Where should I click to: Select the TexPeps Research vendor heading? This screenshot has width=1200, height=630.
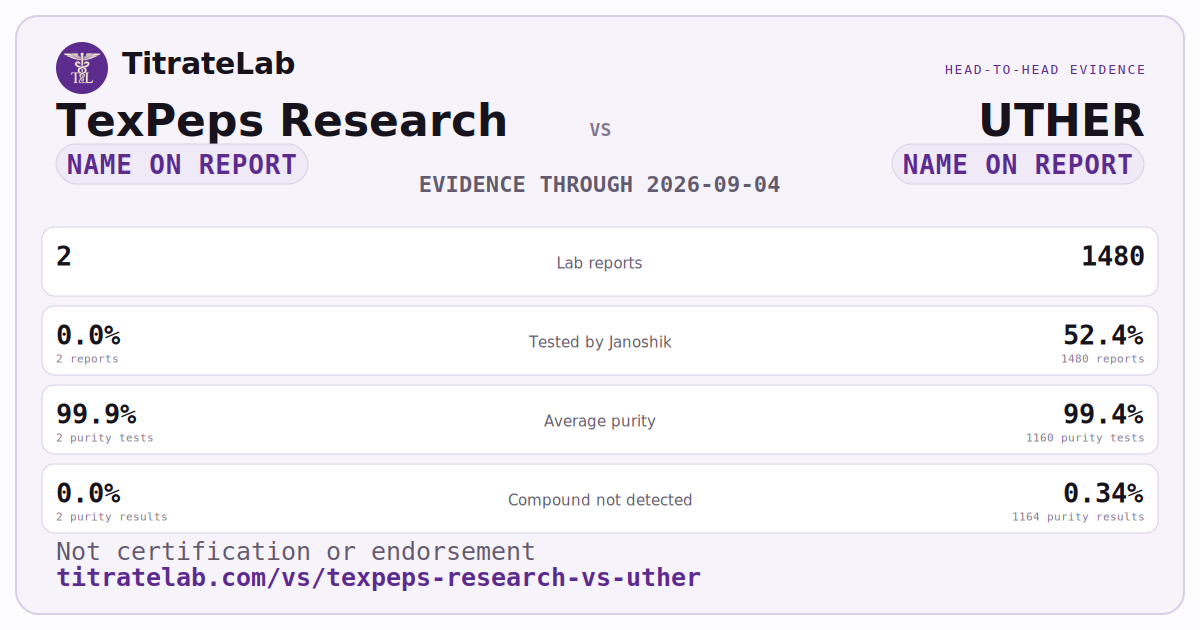click(x=282, y=120)
